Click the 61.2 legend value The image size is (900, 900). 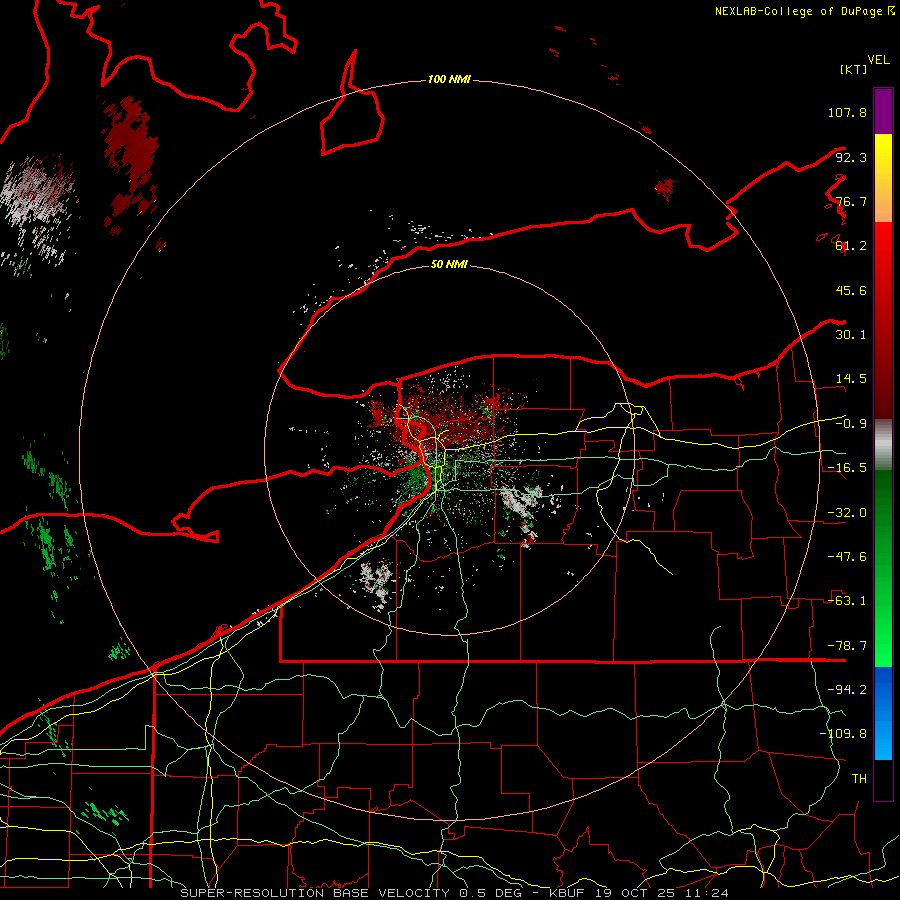(x=851, y=246)
